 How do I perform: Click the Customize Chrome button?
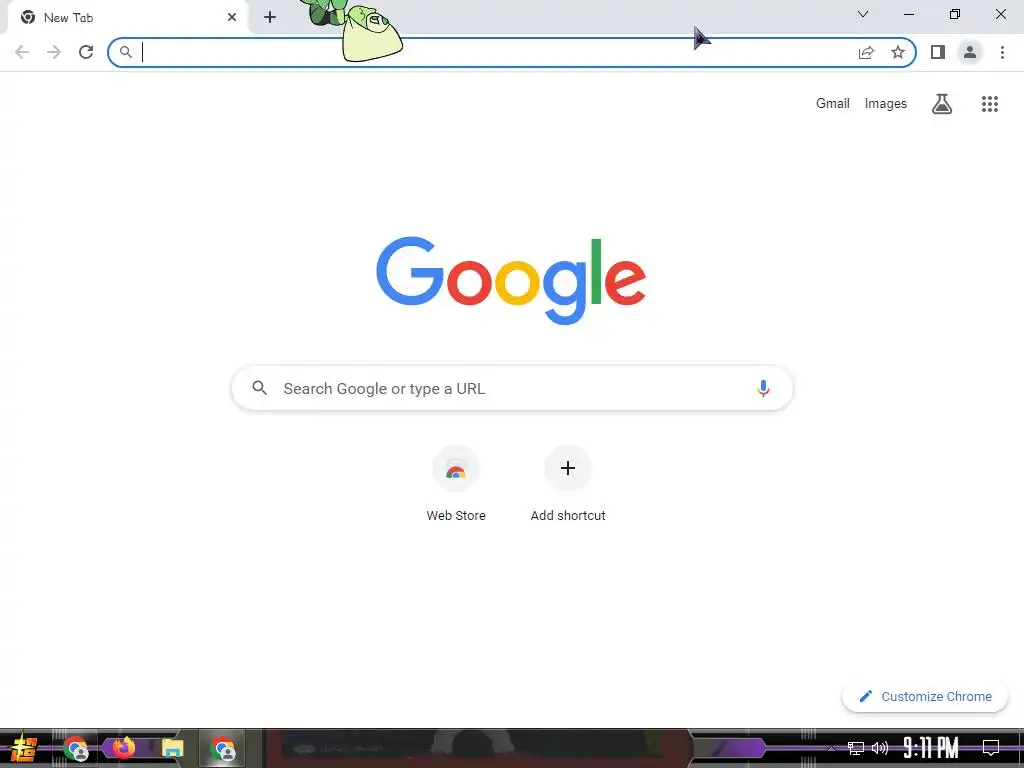coord(925,697)
